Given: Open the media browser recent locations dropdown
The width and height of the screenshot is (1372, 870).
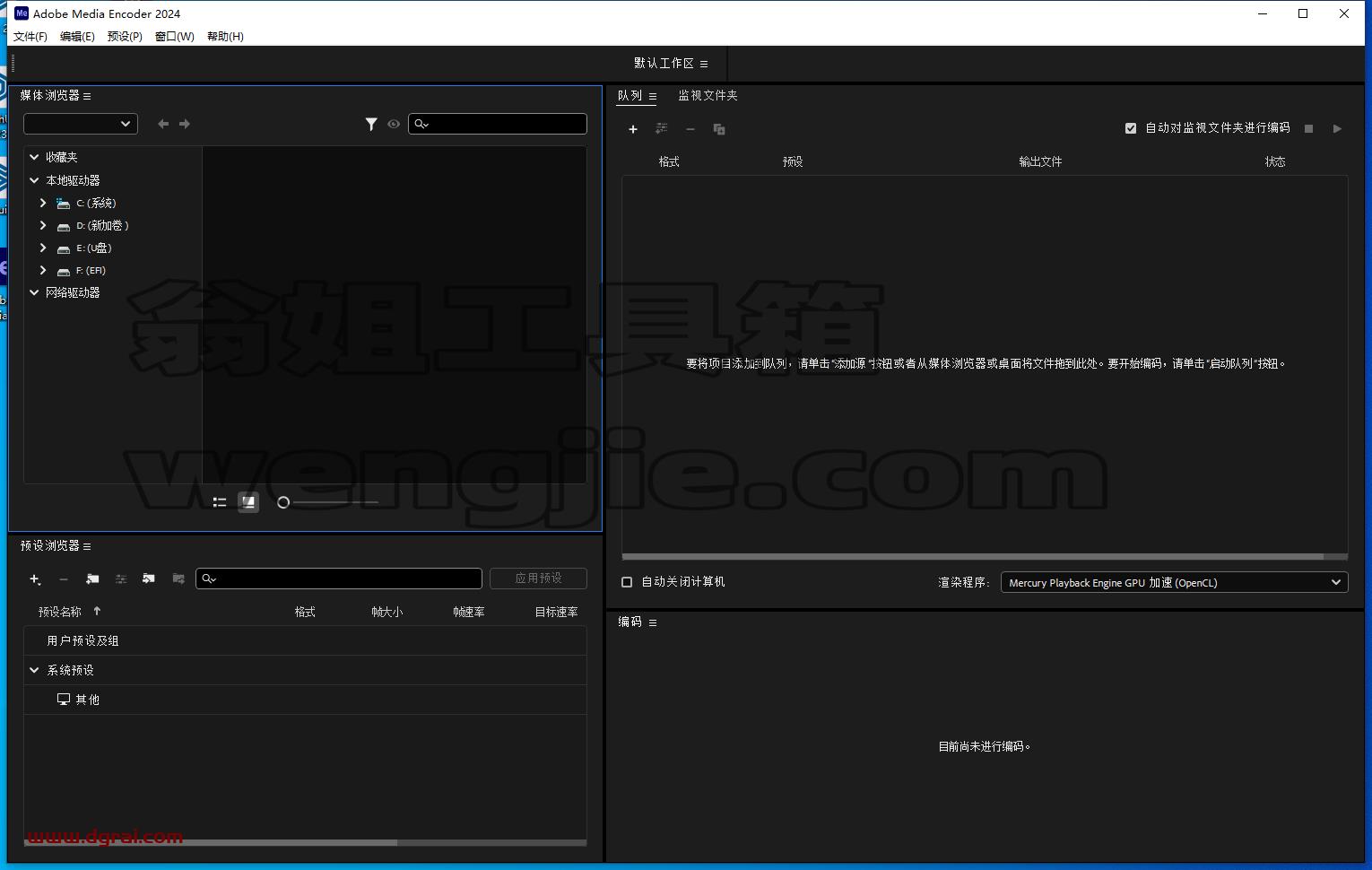Looking at the screenshot, I should [x=81, y=124].
